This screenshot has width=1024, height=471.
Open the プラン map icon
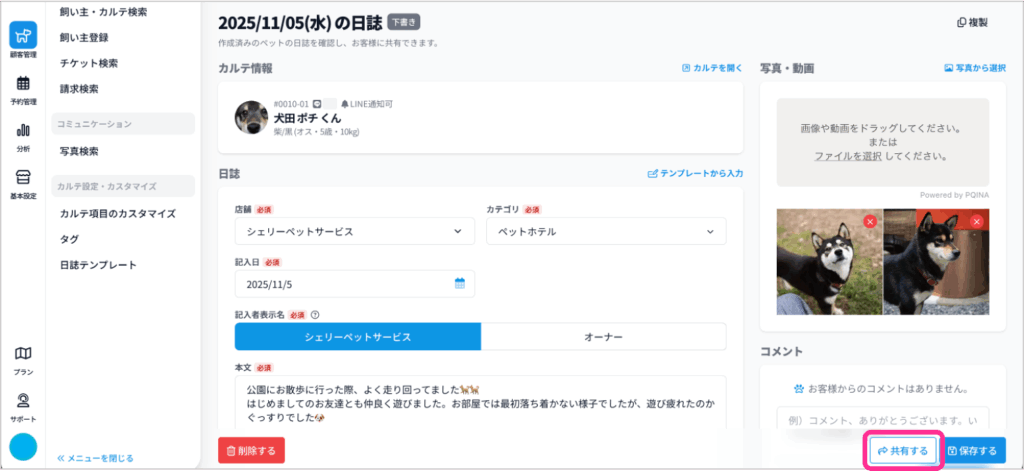[23, 358]
